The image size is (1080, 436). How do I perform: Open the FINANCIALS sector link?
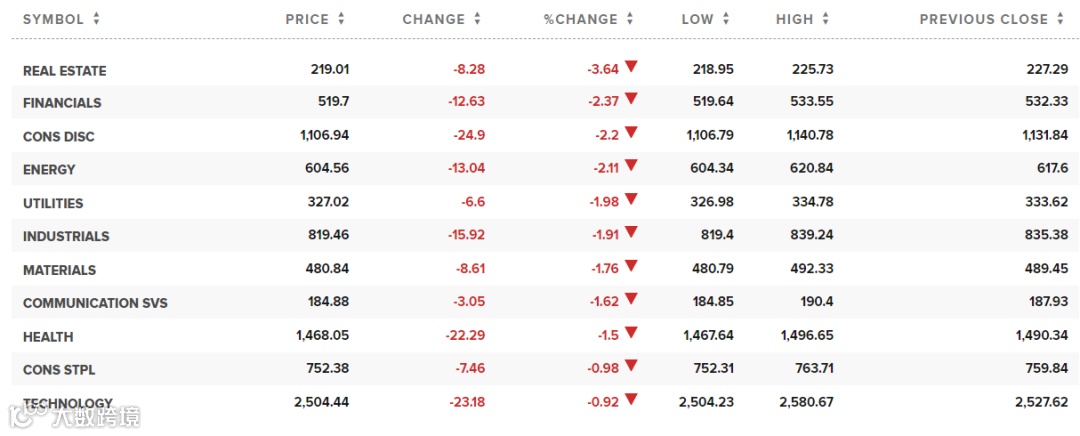pyautogui.click(x=62, y=103)
